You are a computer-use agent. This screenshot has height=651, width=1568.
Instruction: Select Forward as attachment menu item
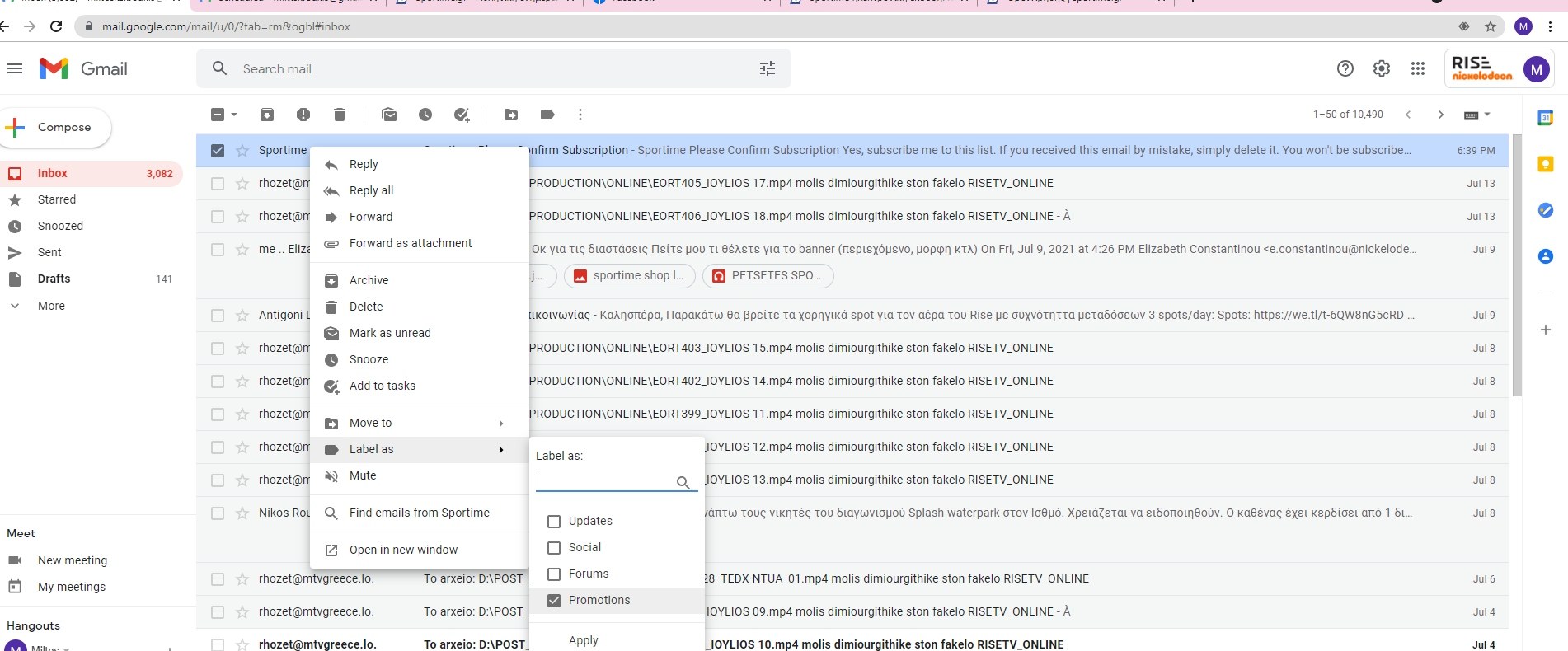pyautogui.click(x=411, y=244)
